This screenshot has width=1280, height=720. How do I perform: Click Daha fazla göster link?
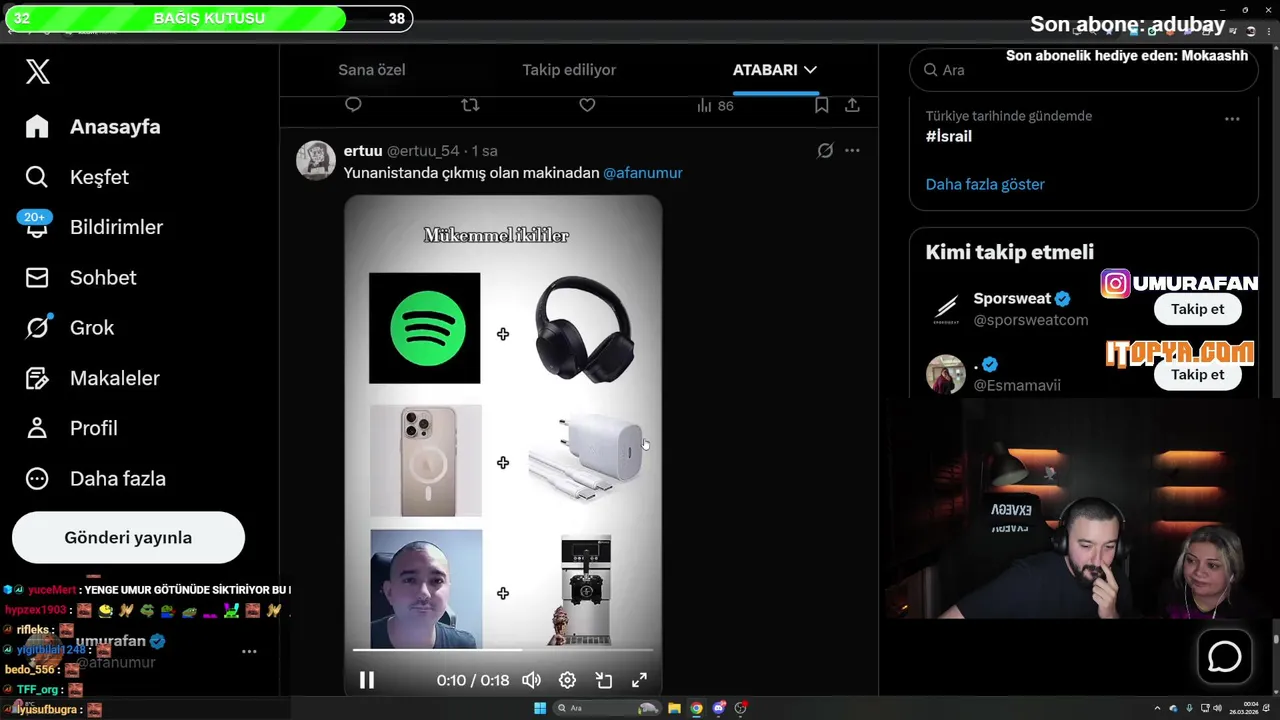[985, 184]
